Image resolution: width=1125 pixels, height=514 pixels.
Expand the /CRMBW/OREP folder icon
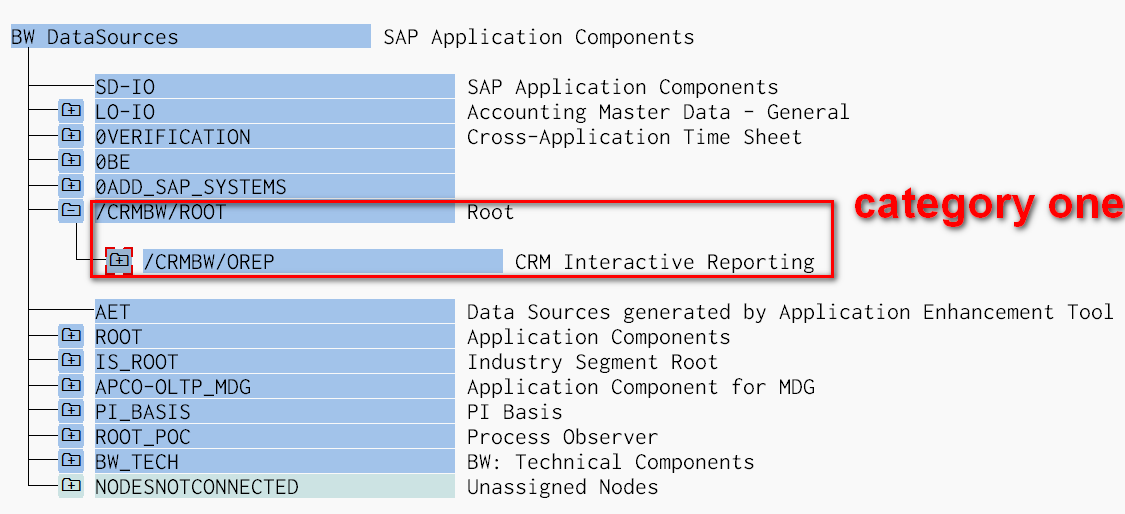click(119, 261)
